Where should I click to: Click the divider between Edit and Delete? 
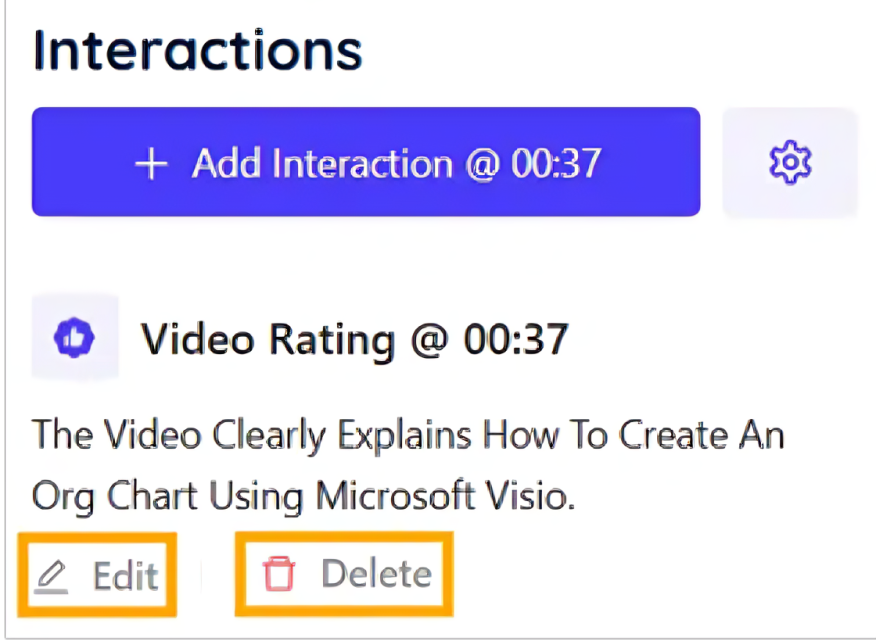click(x=202, y=575)
